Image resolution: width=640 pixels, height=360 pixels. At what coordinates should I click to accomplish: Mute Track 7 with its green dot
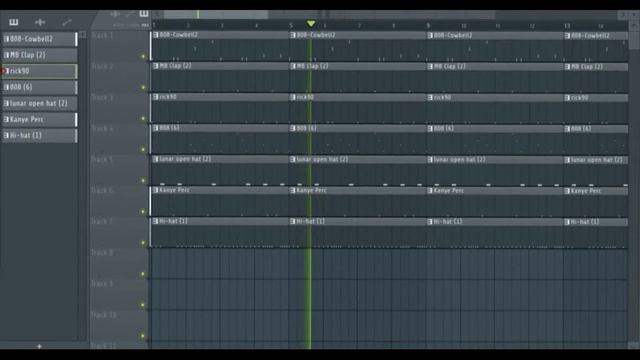pyautogui.click(x=143, y=243)
